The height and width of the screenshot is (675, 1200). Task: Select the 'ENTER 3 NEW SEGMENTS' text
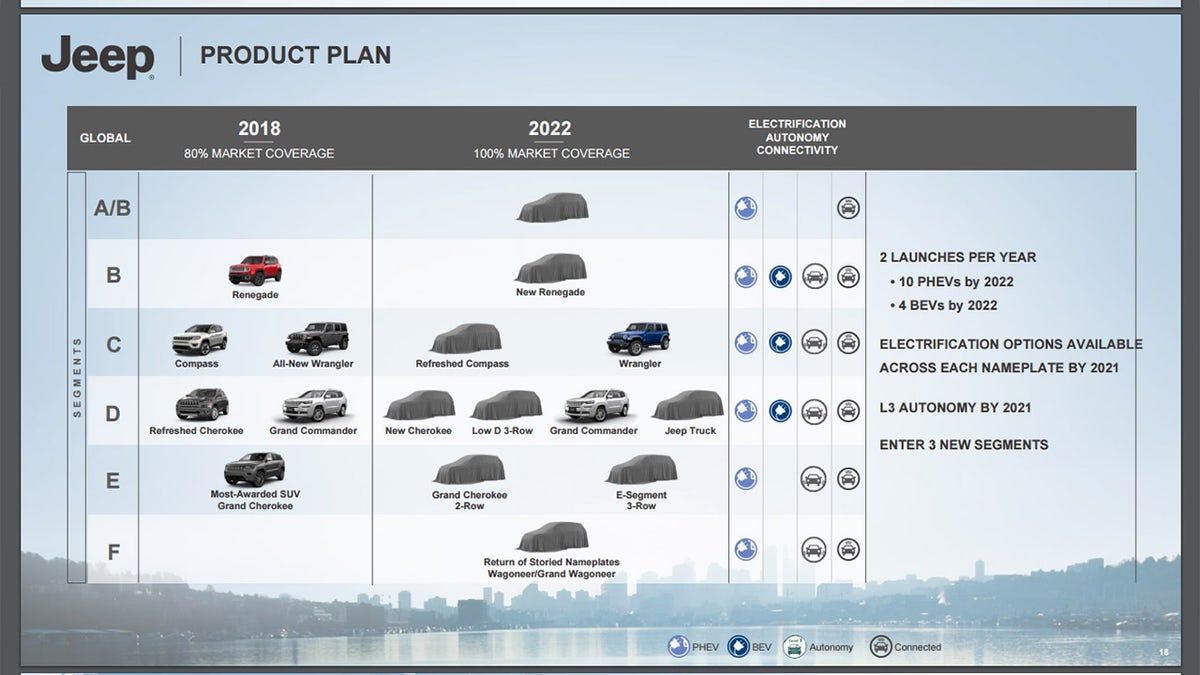point(964,444)
